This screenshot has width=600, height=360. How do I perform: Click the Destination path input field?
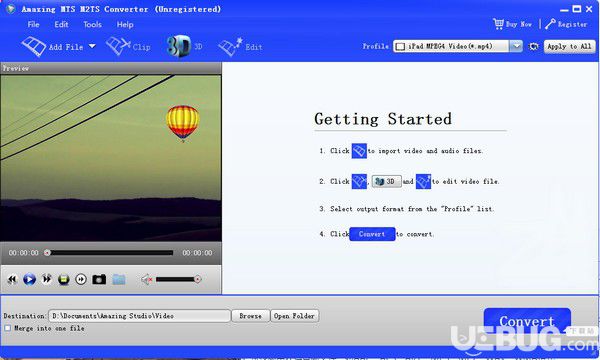(x=140, y=316)
